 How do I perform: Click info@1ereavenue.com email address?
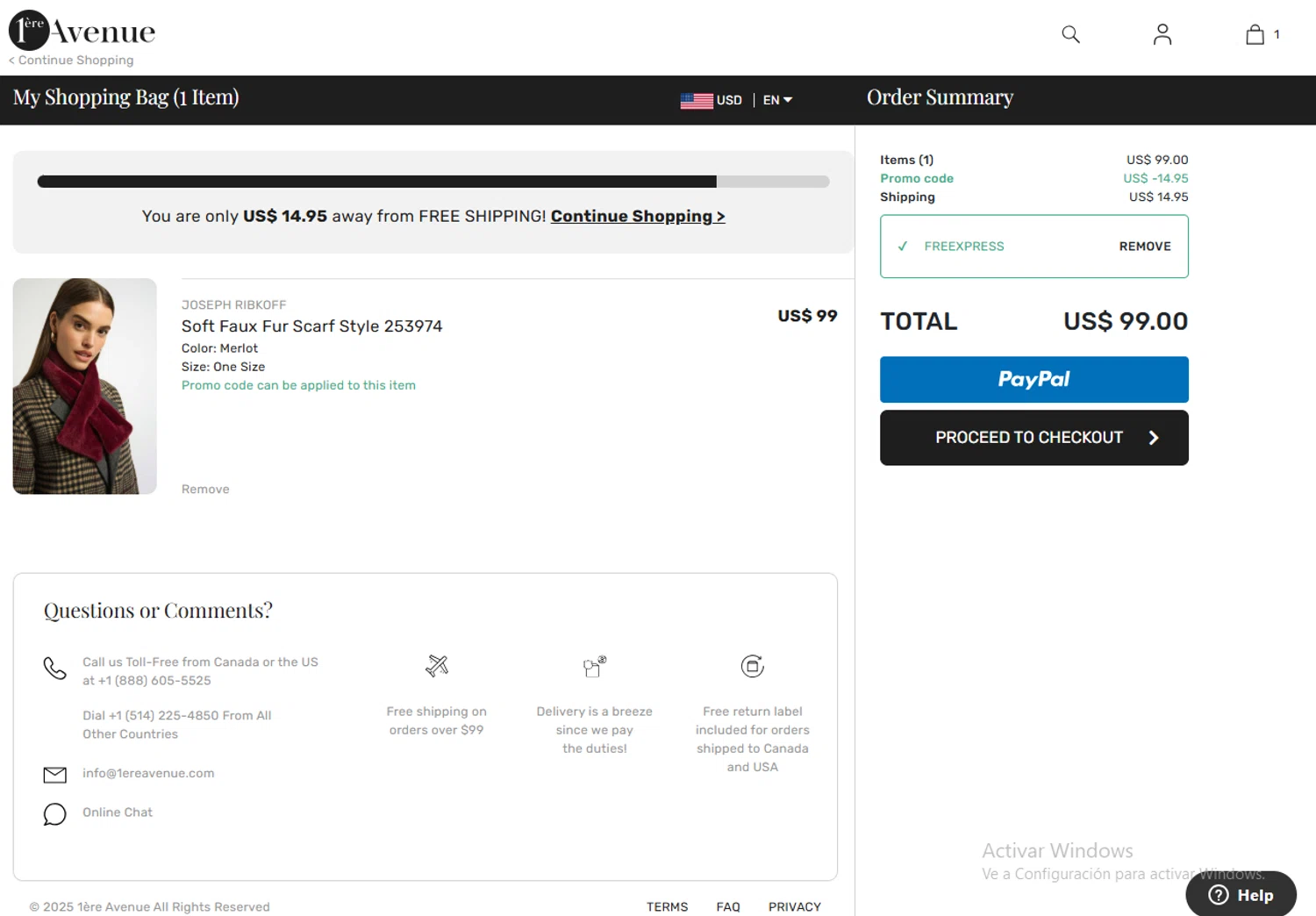[148, 774]
